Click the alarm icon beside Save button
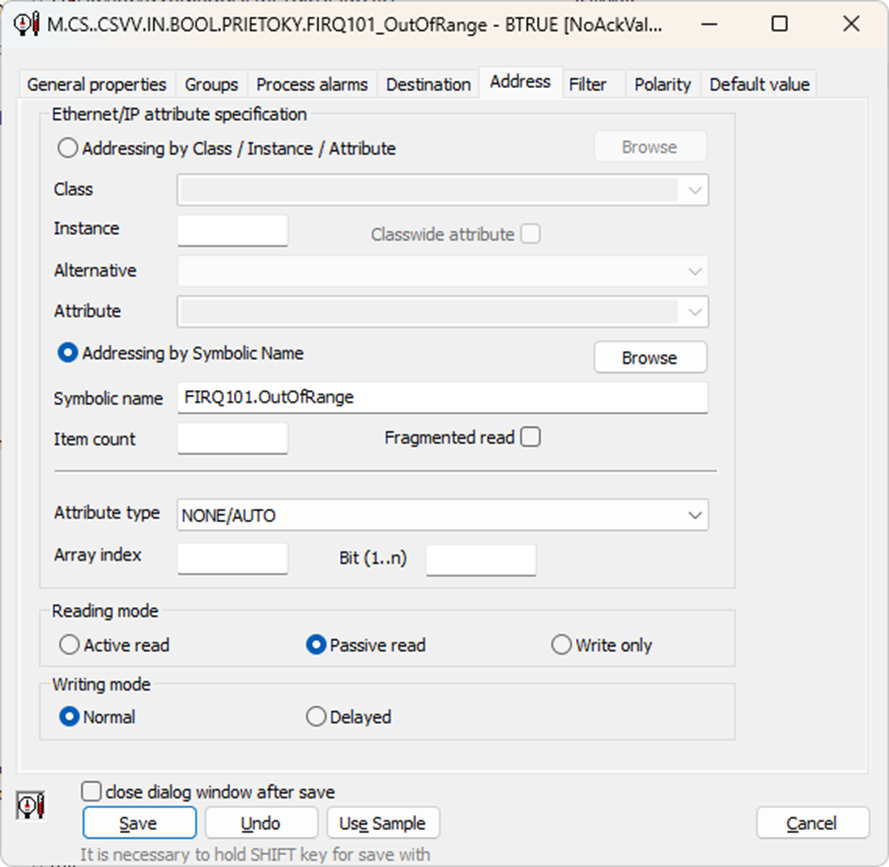Viewport: 889px width, 867px height. [30, 805]
